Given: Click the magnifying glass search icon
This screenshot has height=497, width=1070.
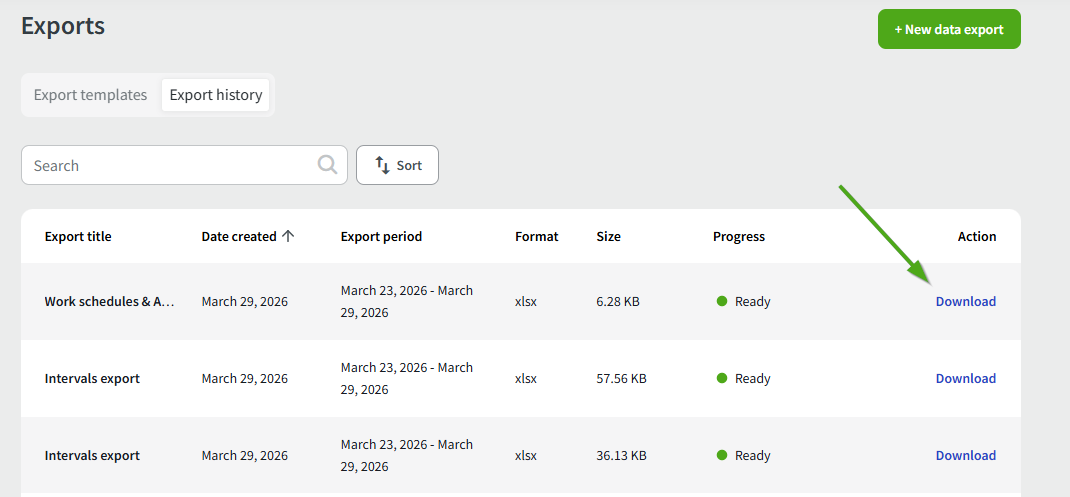Looking at the screenshot, I should point(327,165).
